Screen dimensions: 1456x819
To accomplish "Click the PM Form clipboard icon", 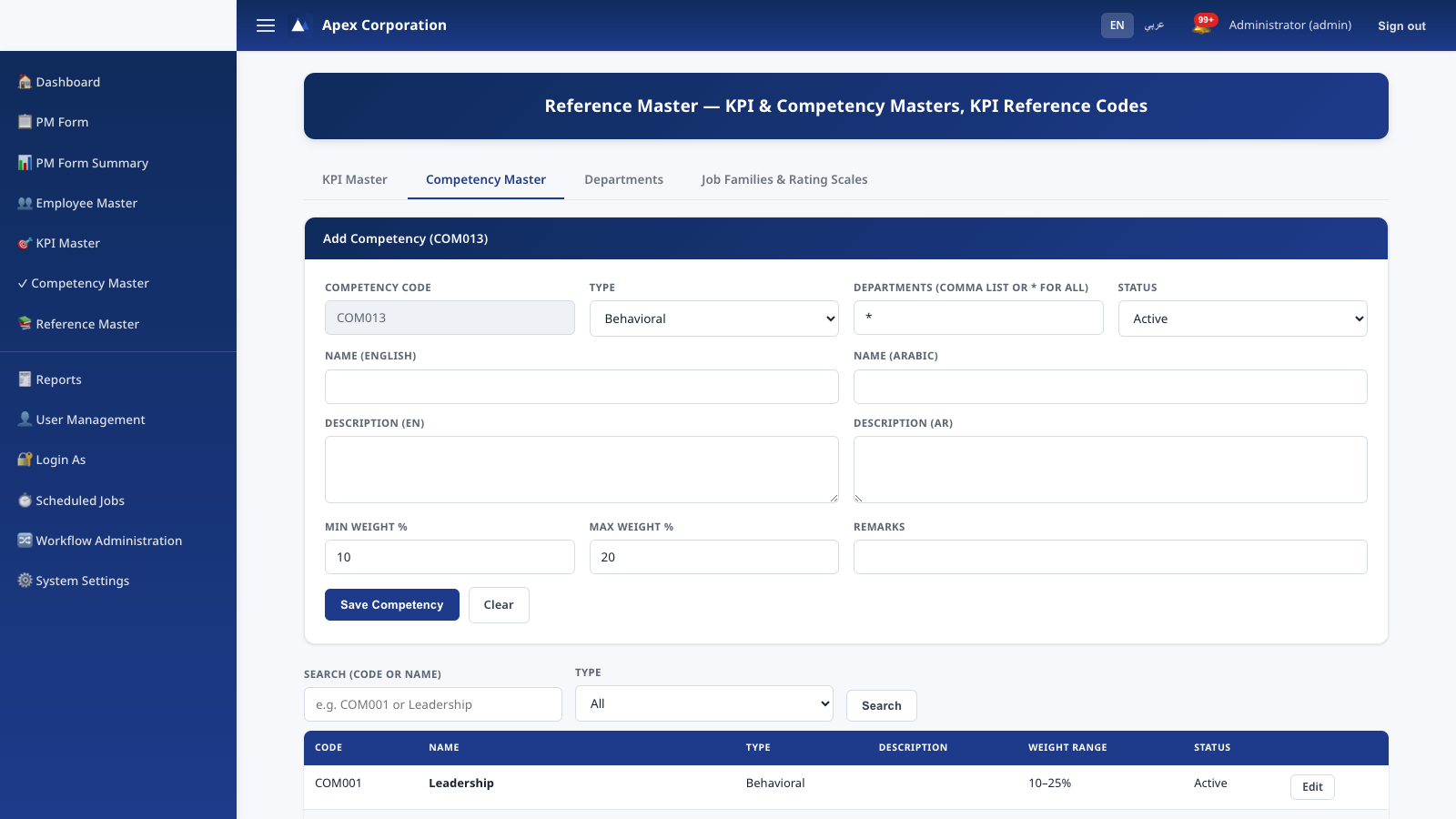I will coord(25,122).
